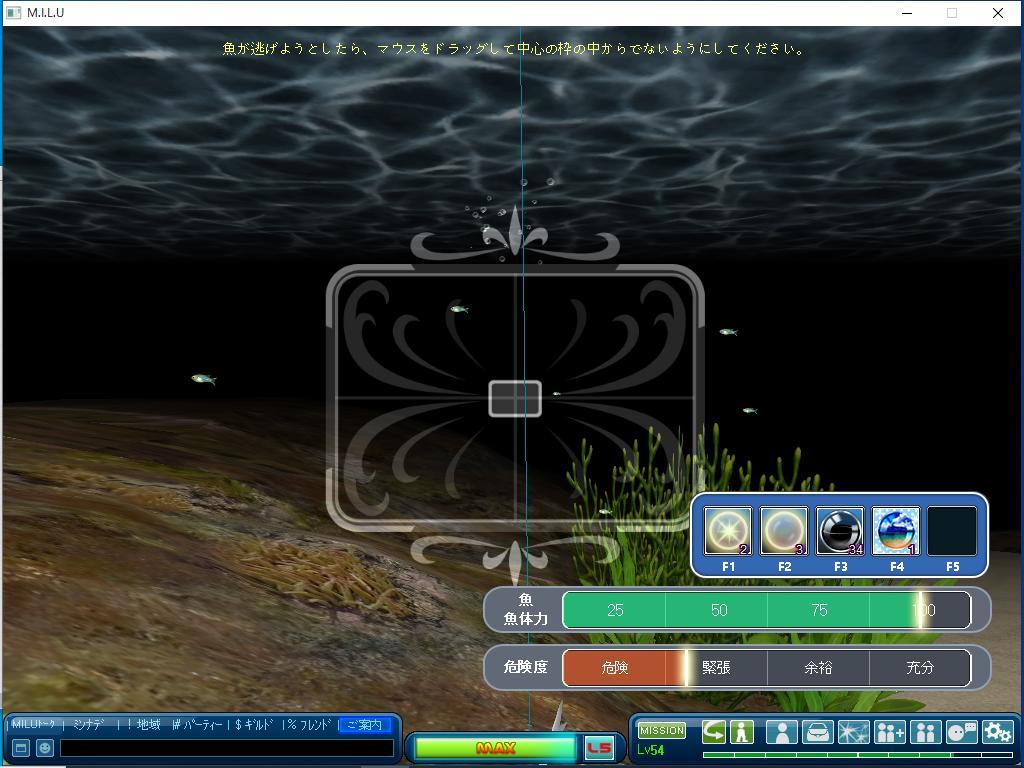Switch to the 地域 chat tab
Viewport: 1024px width, 768px height.
[144, 724]
